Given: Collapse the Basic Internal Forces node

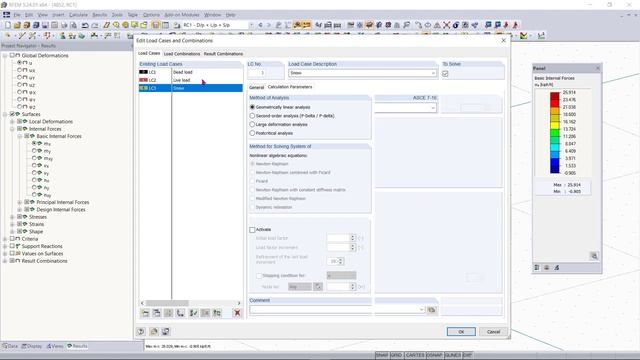Looking at the screenshot, I should coord(20,136).
